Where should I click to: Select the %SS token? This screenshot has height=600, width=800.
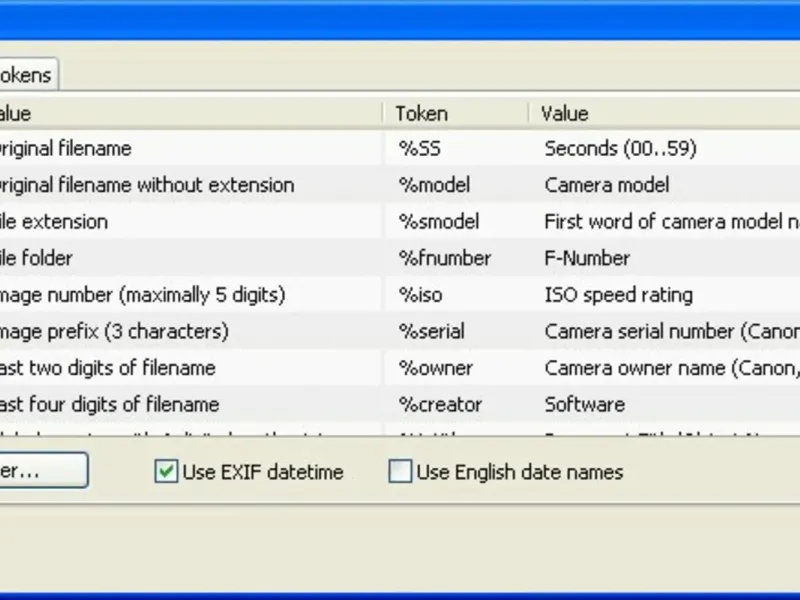(x=420, y=149)
